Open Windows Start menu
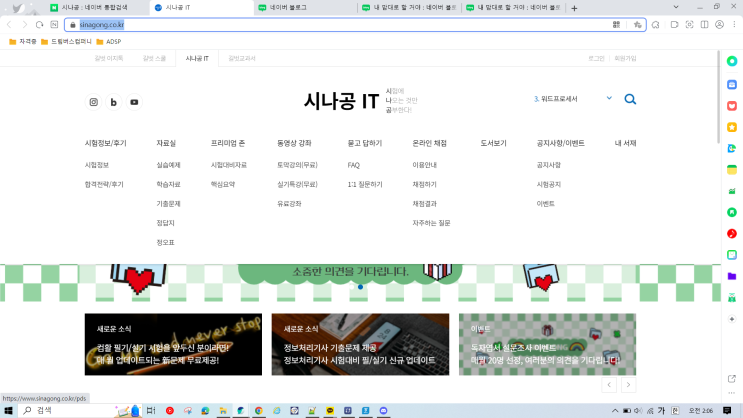 (x=8, y=410)
